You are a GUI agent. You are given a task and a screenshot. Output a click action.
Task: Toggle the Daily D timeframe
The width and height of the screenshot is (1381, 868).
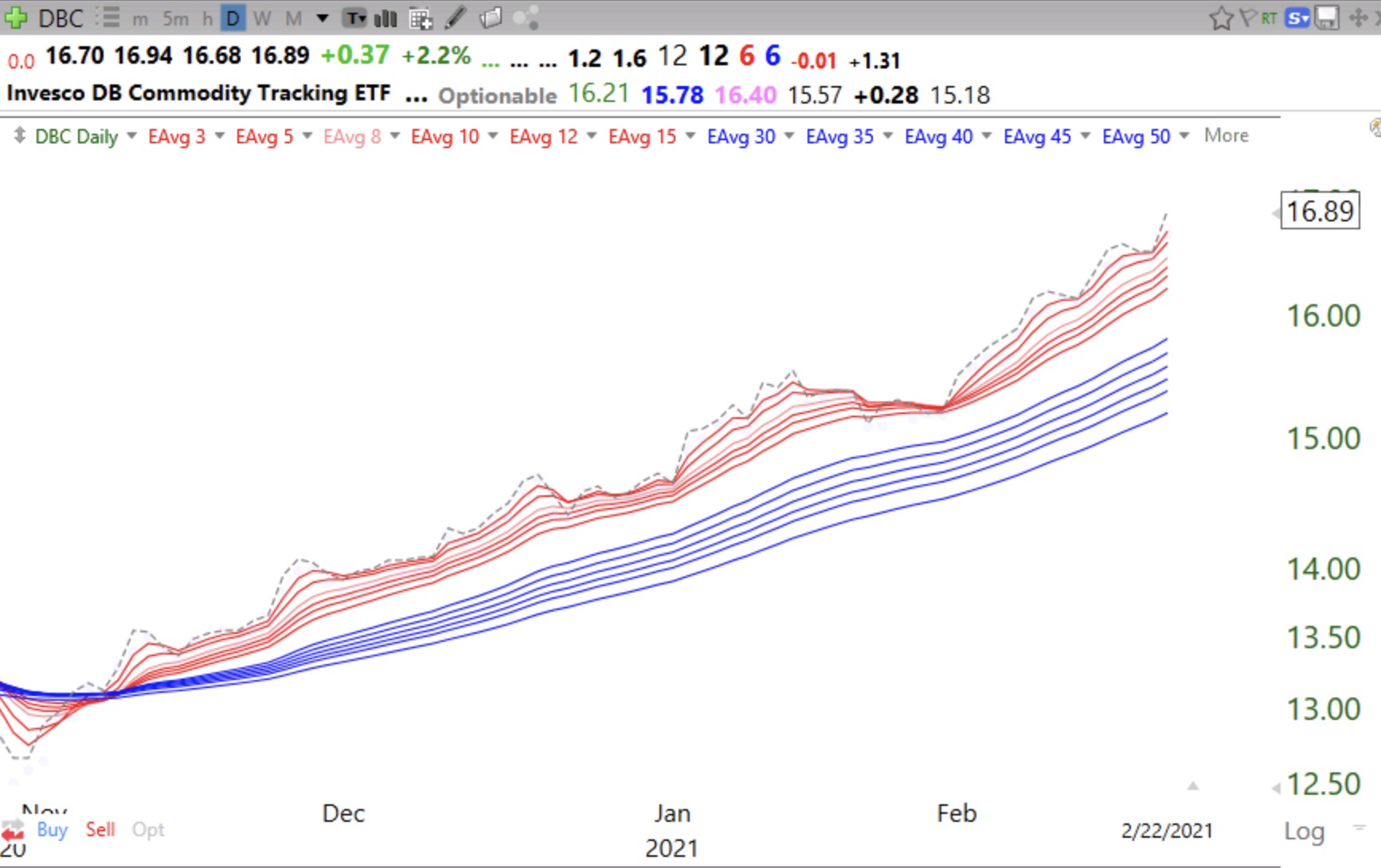pyautogui.click(x=233, y=18)
